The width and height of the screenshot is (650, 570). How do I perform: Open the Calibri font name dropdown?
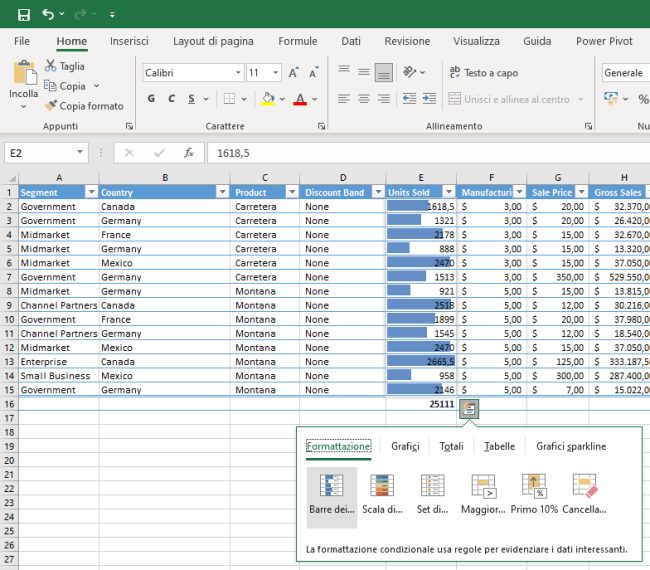click(x=238, y=73)
